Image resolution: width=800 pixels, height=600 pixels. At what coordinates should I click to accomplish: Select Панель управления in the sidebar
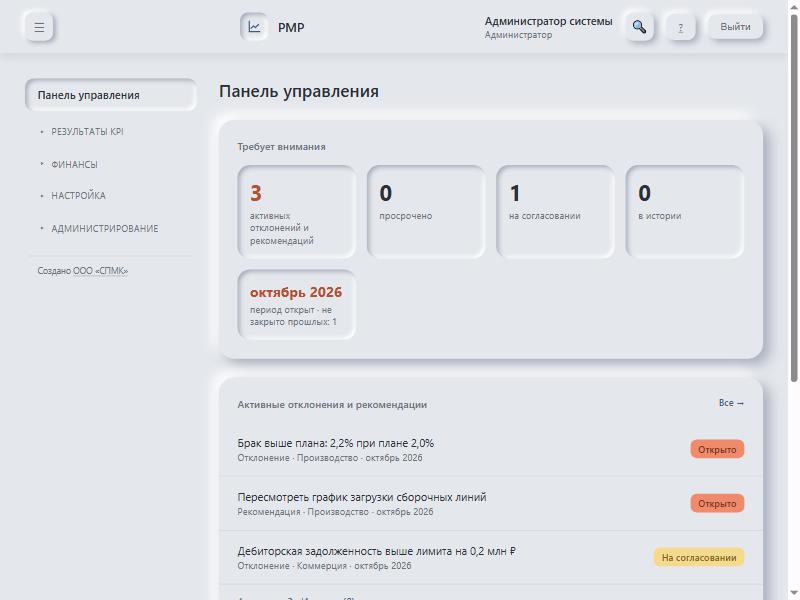tap(111, 95)
